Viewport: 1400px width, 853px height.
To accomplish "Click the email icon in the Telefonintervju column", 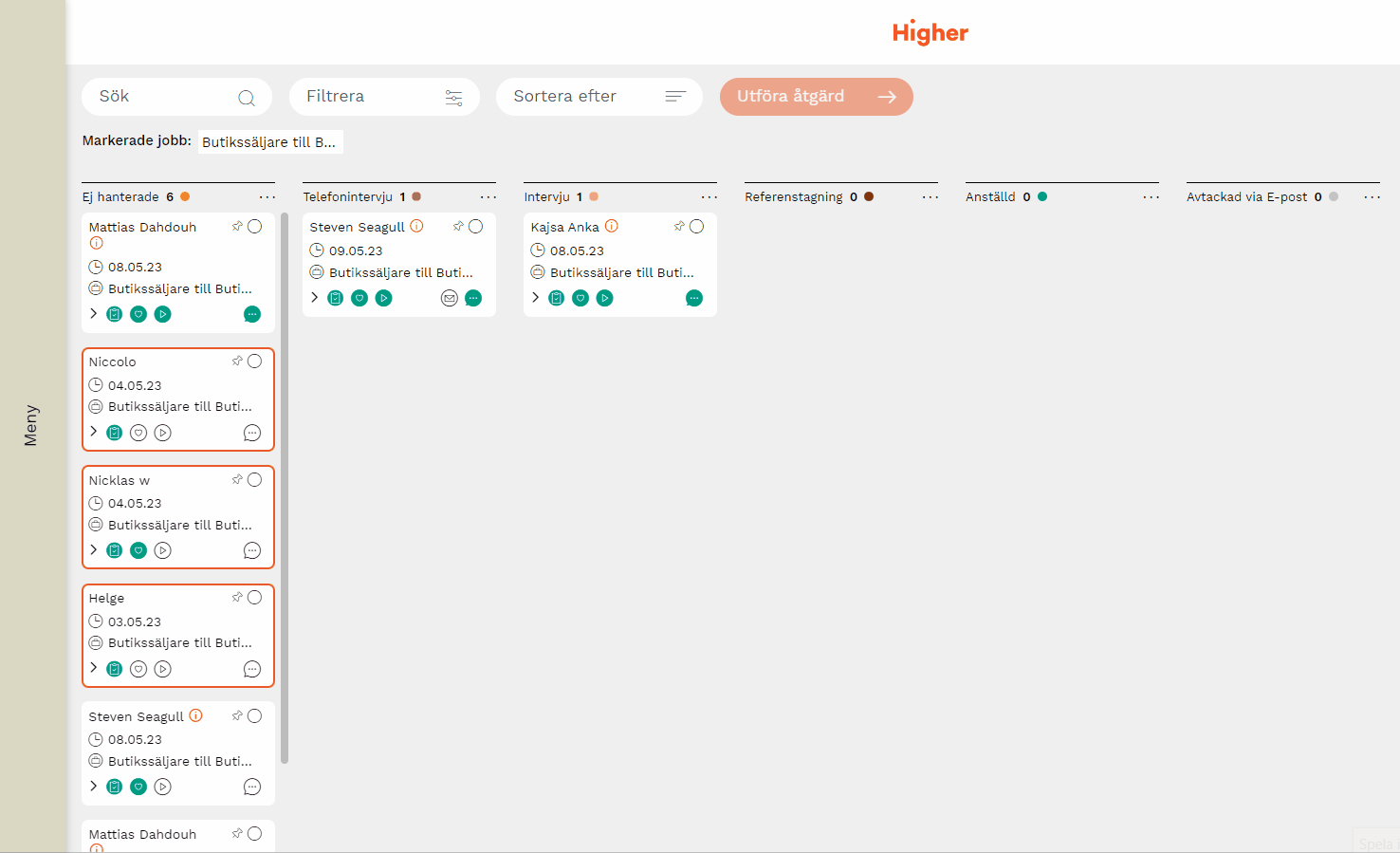I will [450, 298].
